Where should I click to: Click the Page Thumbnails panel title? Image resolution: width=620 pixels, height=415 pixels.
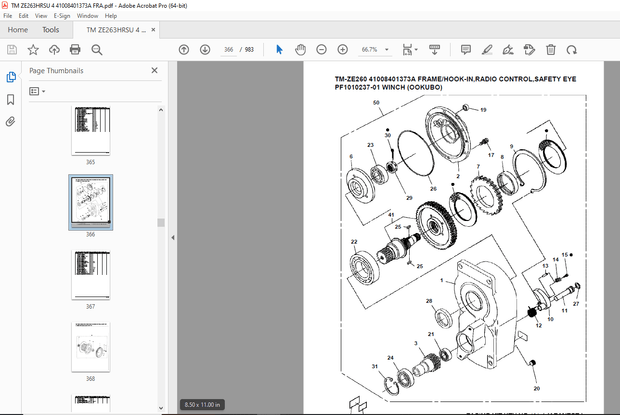click(56, 71)
